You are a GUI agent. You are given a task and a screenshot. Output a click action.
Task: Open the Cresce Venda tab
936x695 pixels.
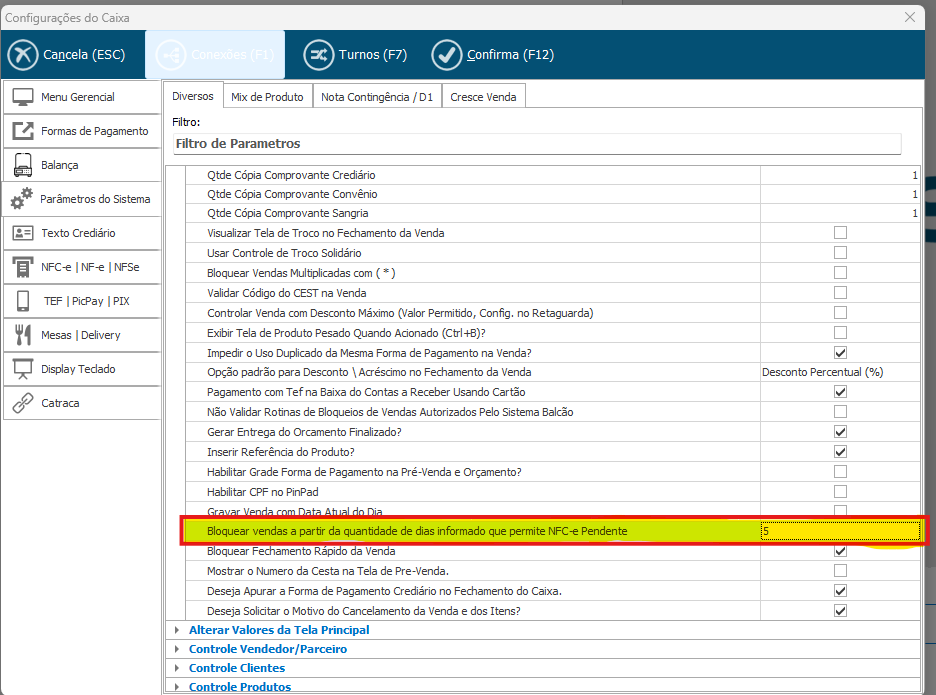(x=483, y=96)
